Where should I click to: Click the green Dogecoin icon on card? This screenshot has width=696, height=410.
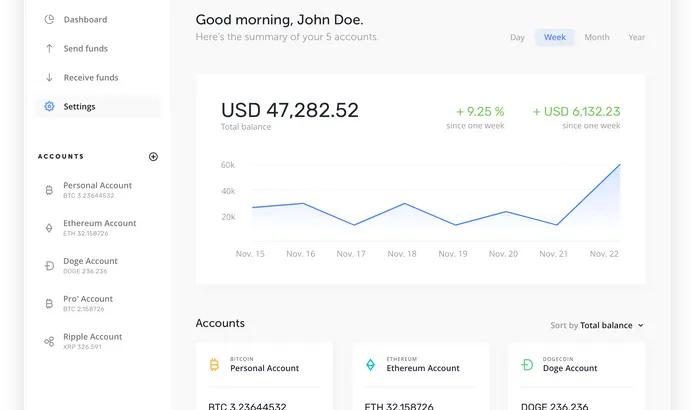527,365
